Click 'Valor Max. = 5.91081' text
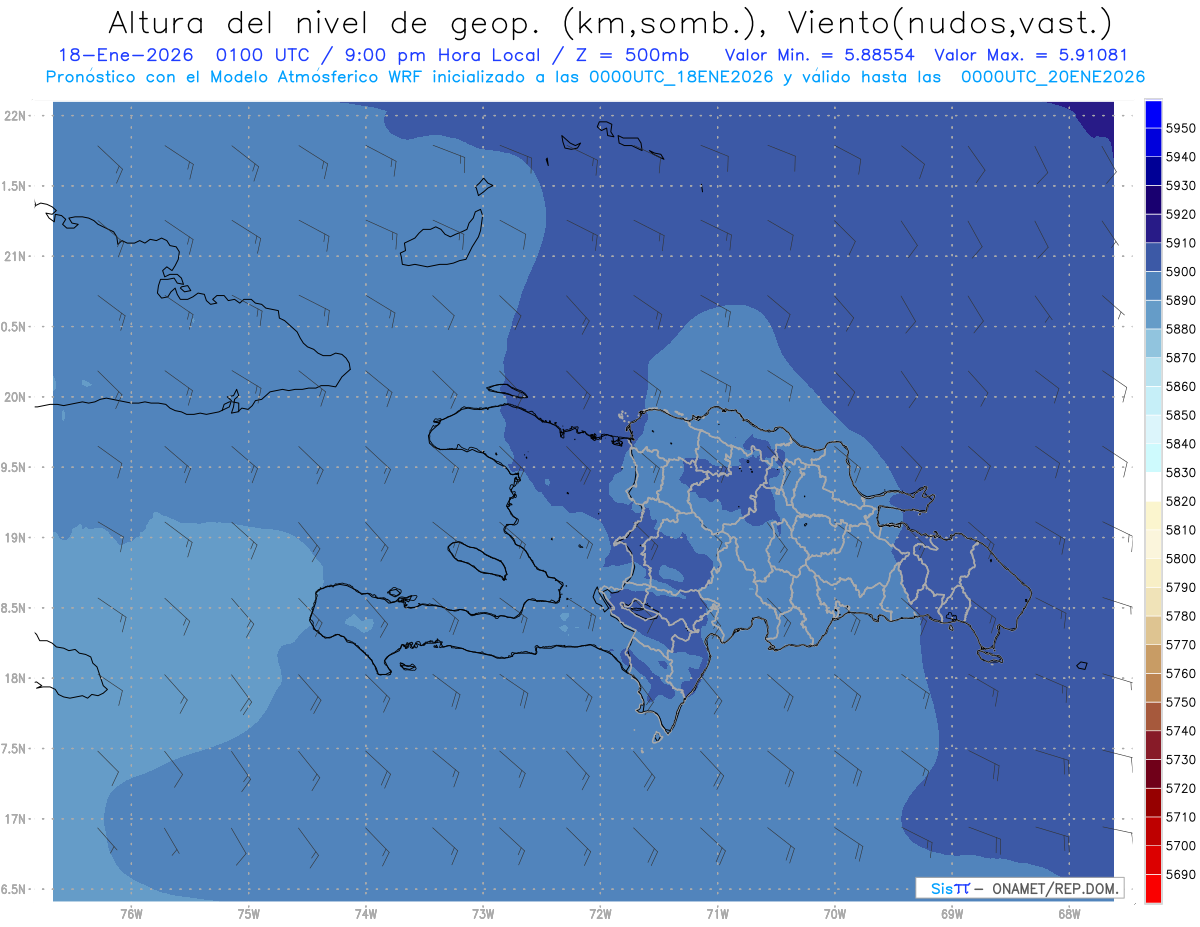1200x927 pixels. [x=1031, y=55]
